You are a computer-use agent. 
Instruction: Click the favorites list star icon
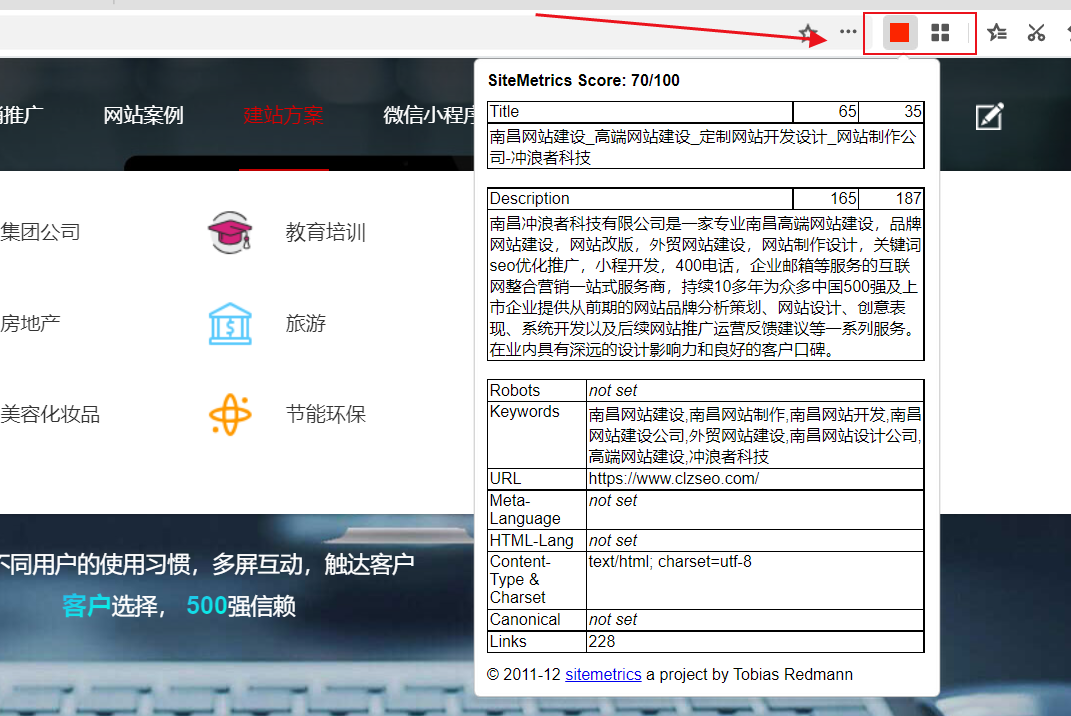(x=997, y=33)
